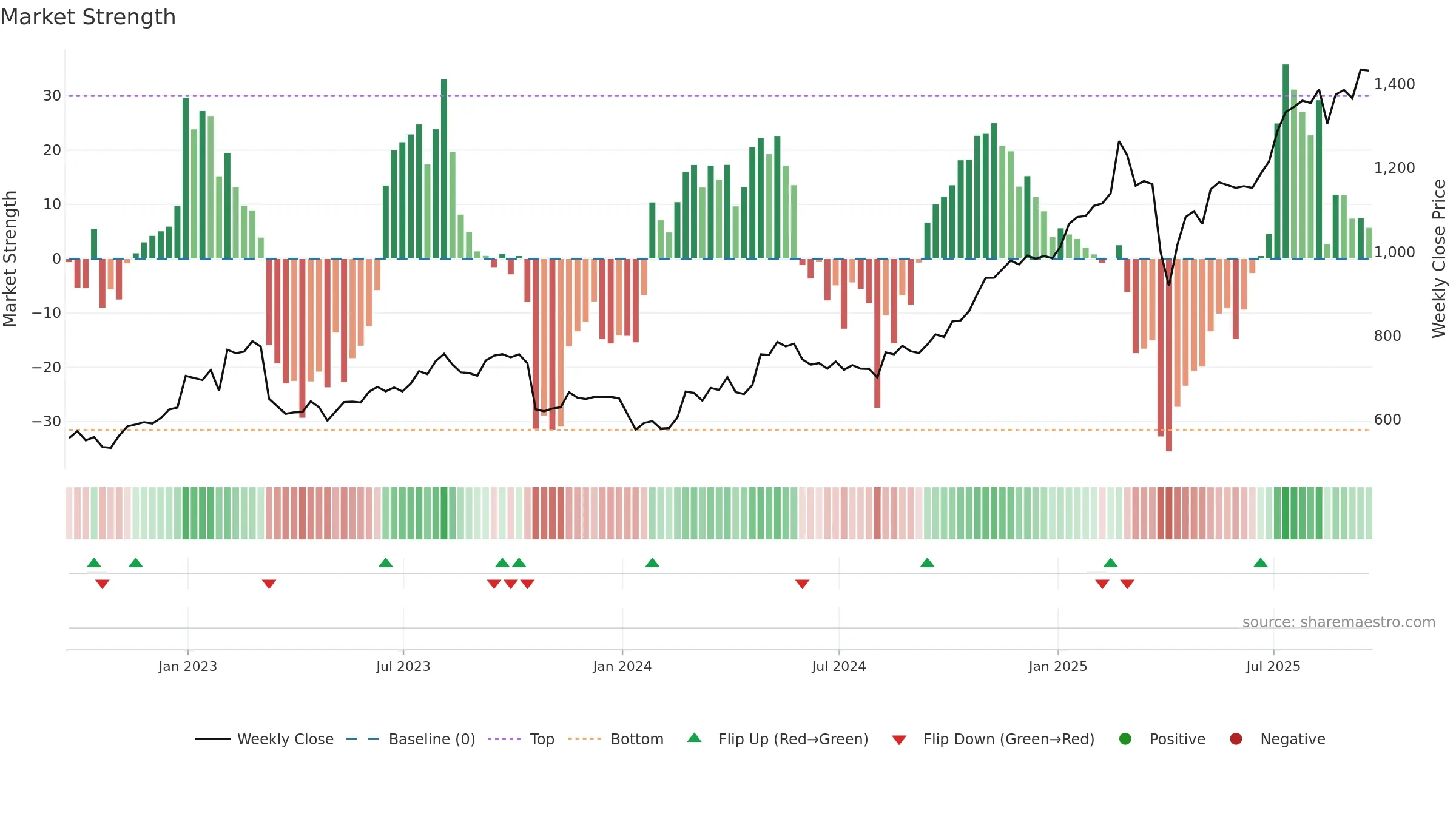Select the Flip Up marker nearest Jan 2024
1456x819 pixels.
point(652,562)
